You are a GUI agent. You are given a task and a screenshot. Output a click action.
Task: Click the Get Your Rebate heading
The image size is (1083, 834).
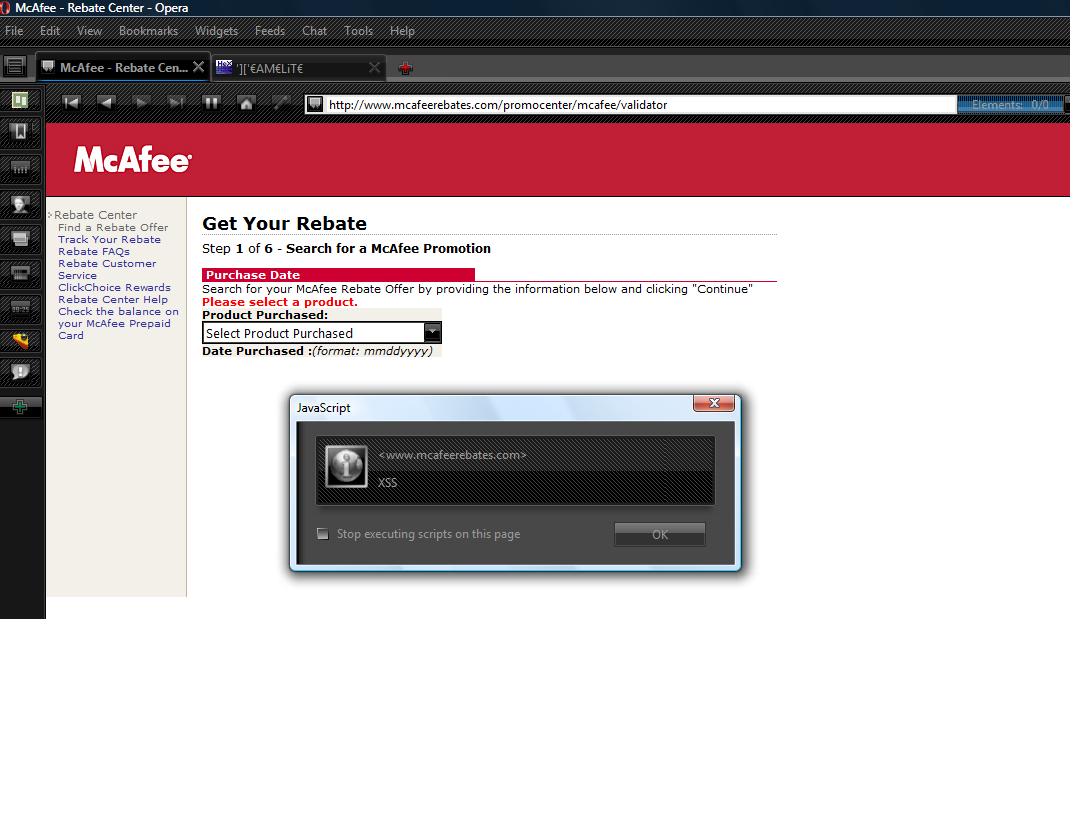(x=285, y=223)
